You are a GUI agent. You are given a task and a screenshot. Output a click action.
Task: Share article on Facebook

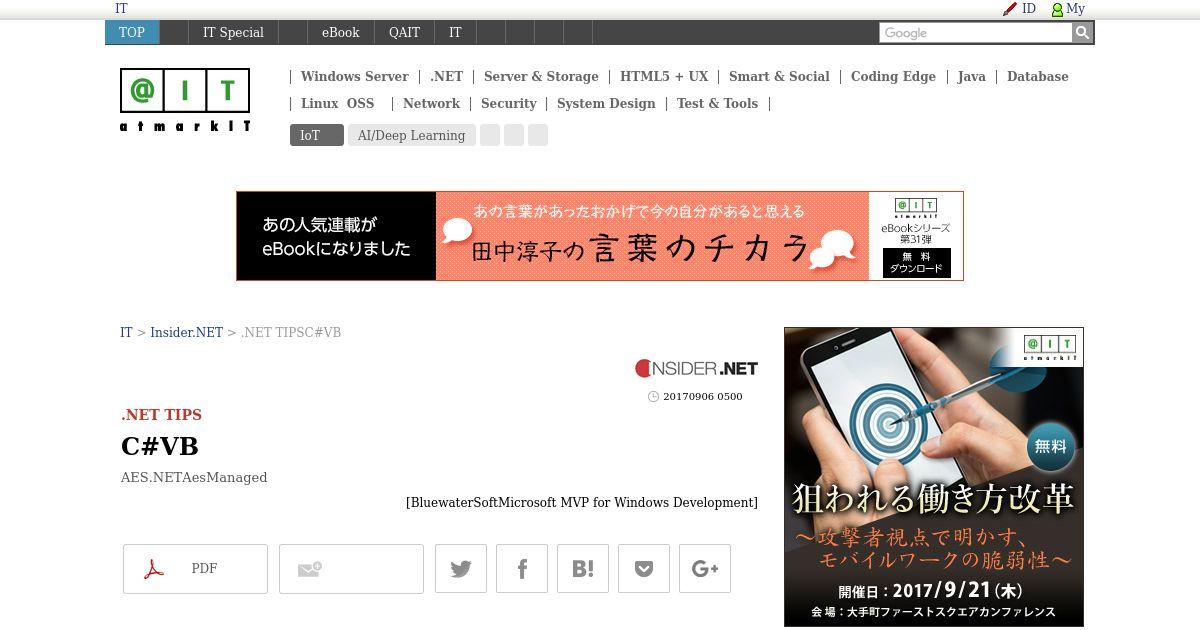click(522, 569)
